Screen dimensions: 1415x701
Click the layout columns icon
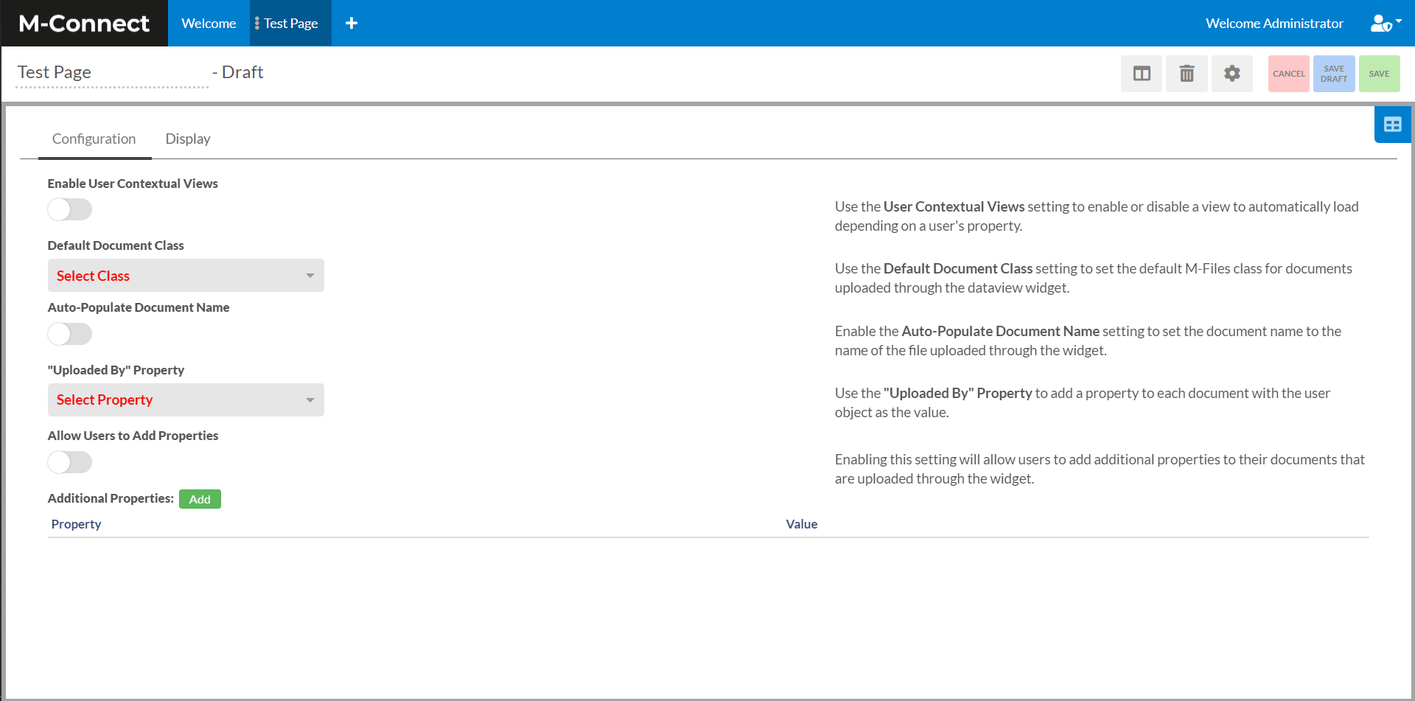(x=1141, y=74)
